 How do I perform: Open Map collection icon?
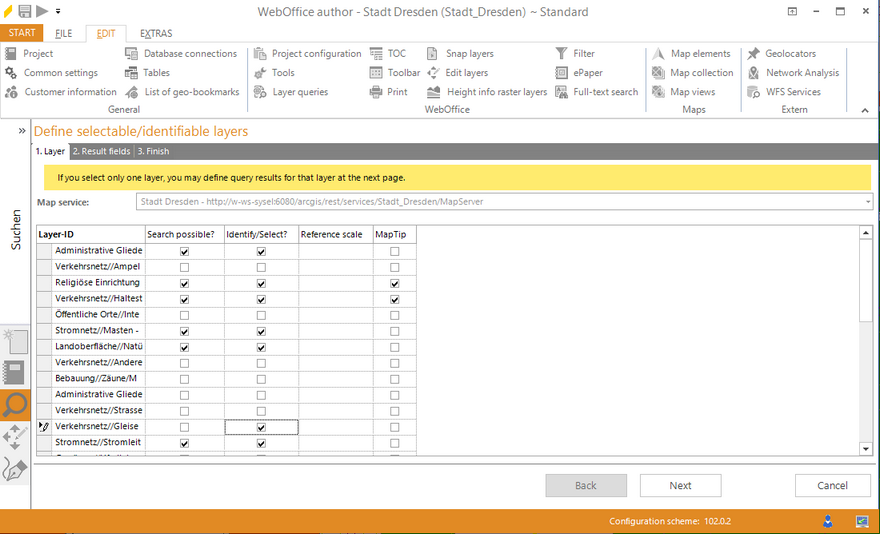tap(658, 72)
